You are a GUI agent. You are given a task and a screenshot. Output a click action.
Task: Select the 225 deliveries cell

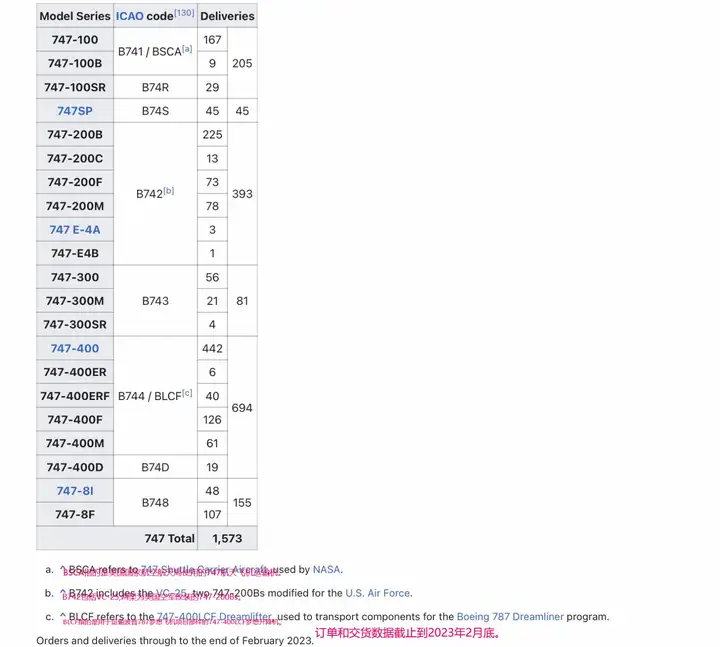tap(212, 135)
